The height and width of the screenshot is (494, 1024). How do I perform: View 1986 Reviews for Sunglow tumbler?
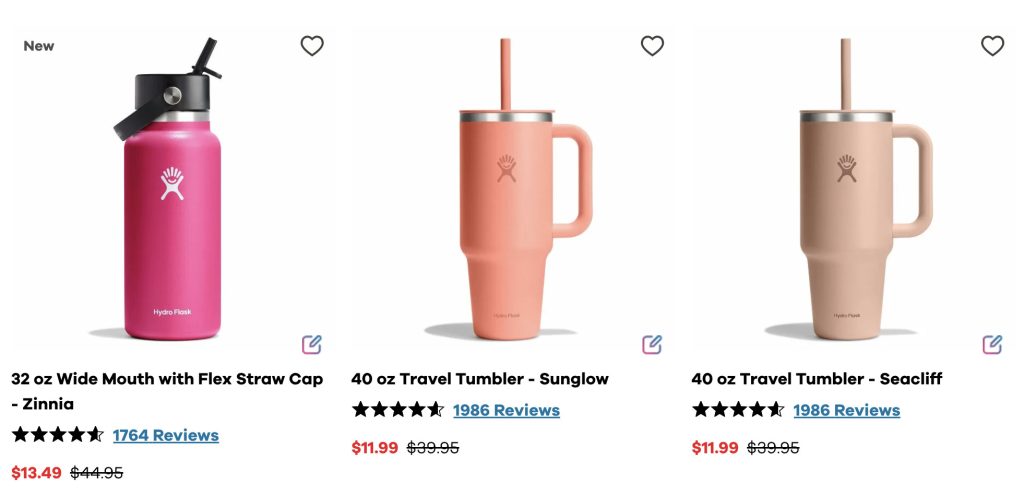506,410
